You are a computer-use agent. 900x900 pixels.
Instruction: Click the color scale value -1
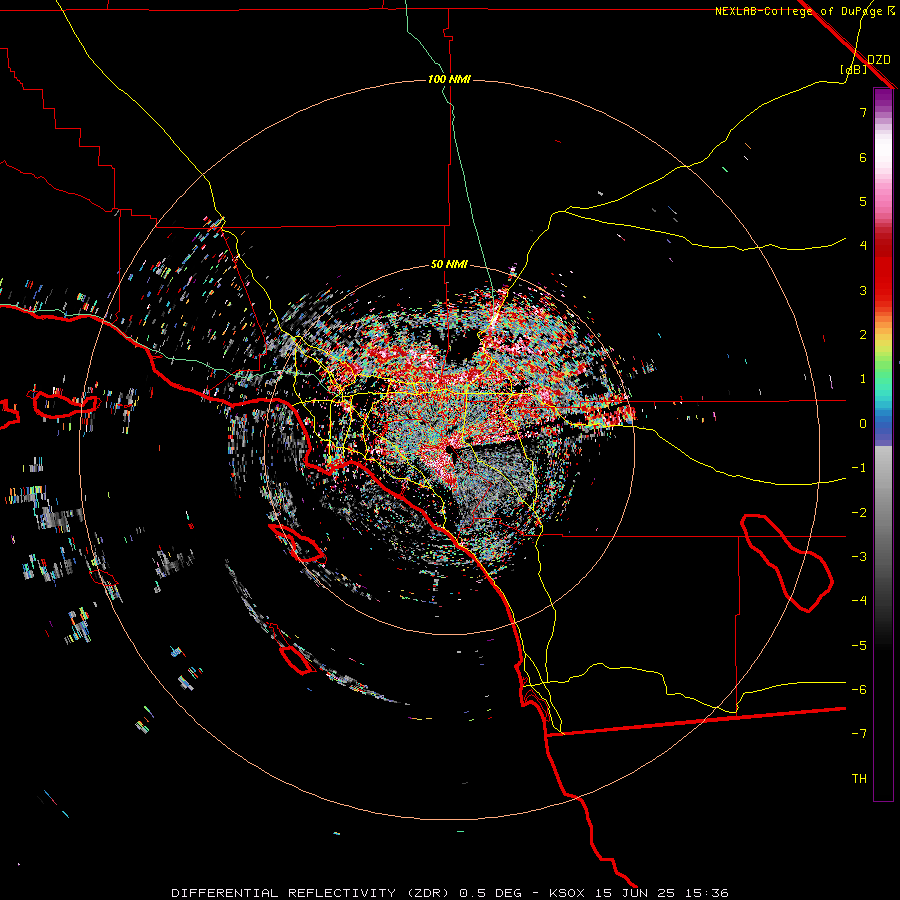pyautogui.click(x=859, y=468)
